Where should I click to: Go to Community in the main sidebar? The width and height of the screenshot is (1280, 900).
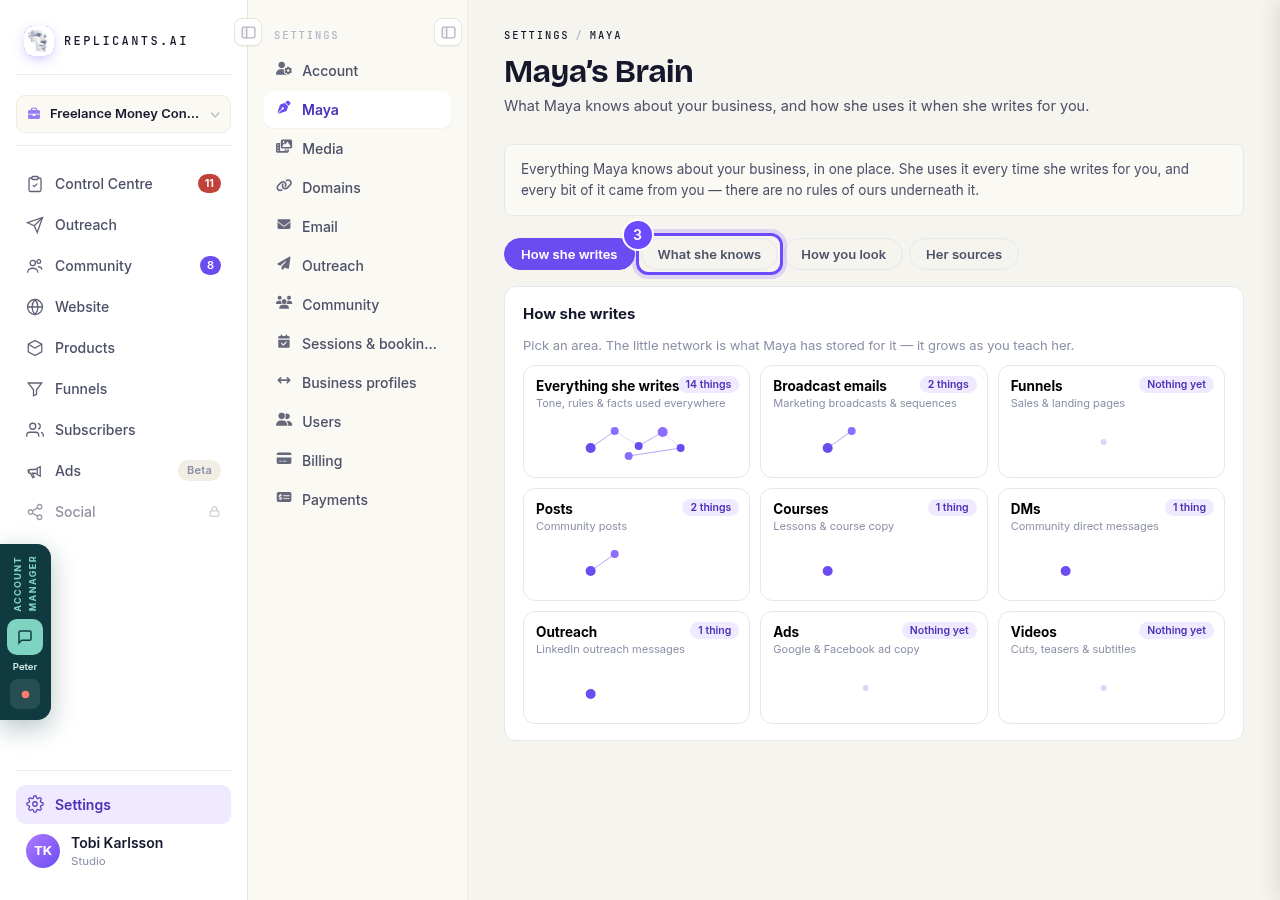tap(123, 266)
